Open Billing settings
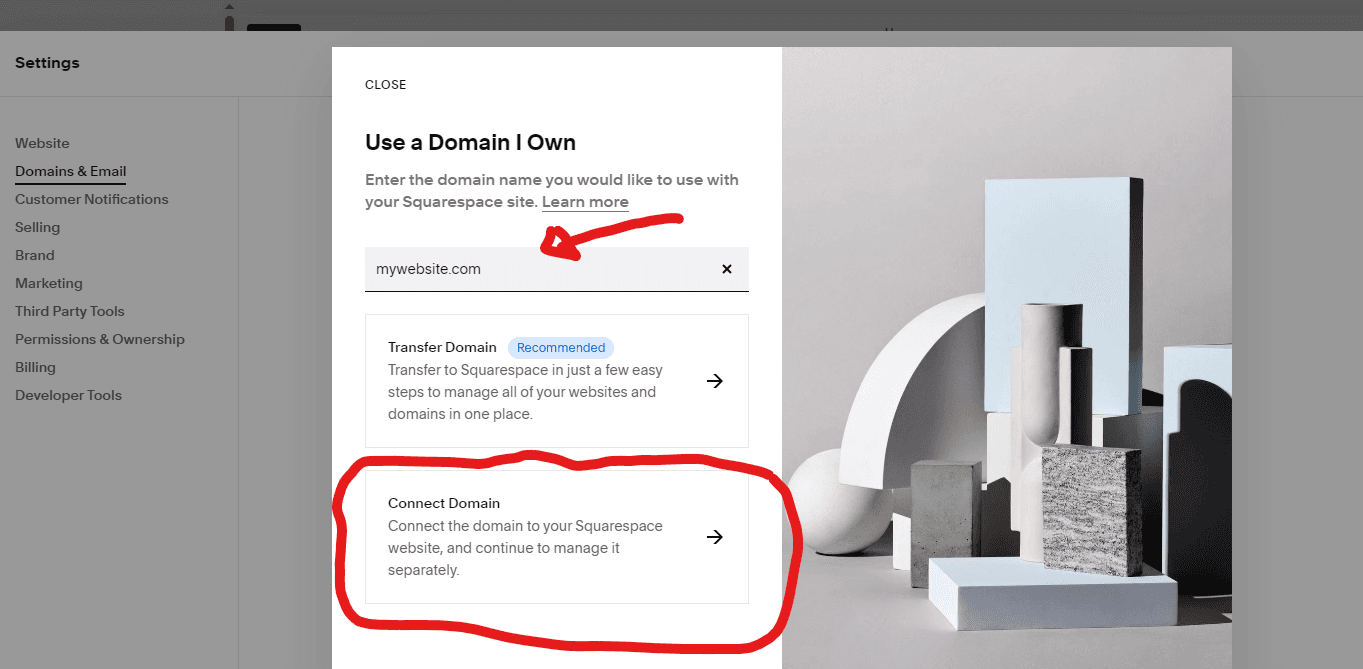Image resolution: width=1363 pixels, height=669 pixels. pos(35,367)
